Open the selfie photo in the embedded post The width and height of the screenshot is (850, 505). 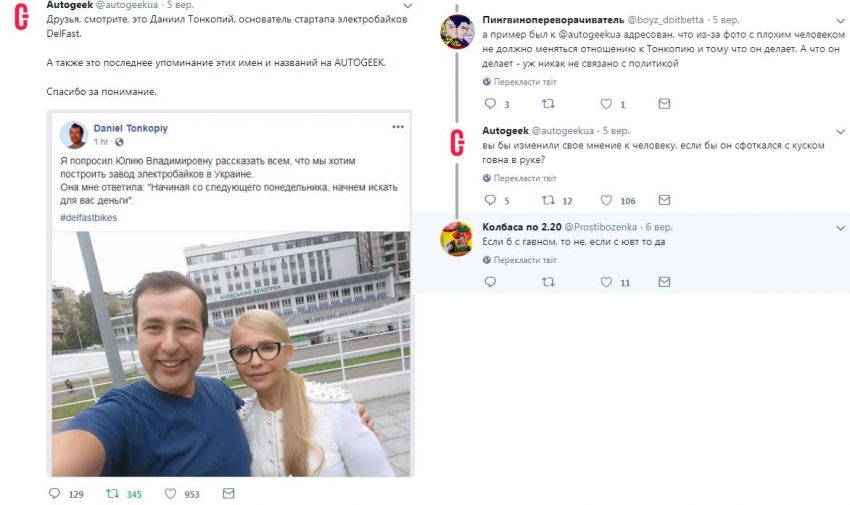[231, 354]
